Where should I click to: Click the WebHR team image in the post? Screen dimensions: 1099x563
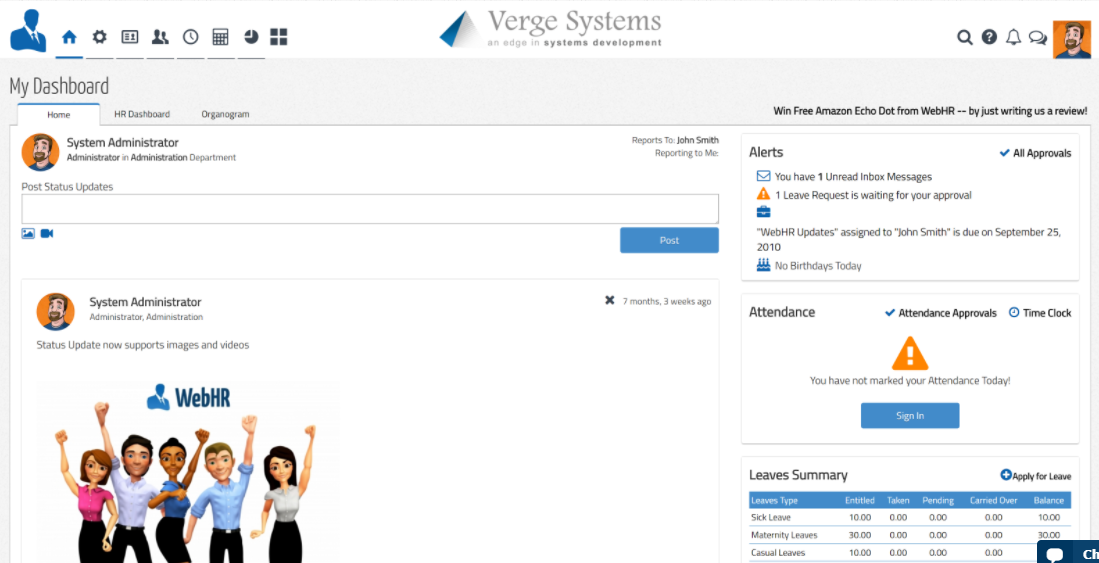pyautogui.click(x=188, y=473)
